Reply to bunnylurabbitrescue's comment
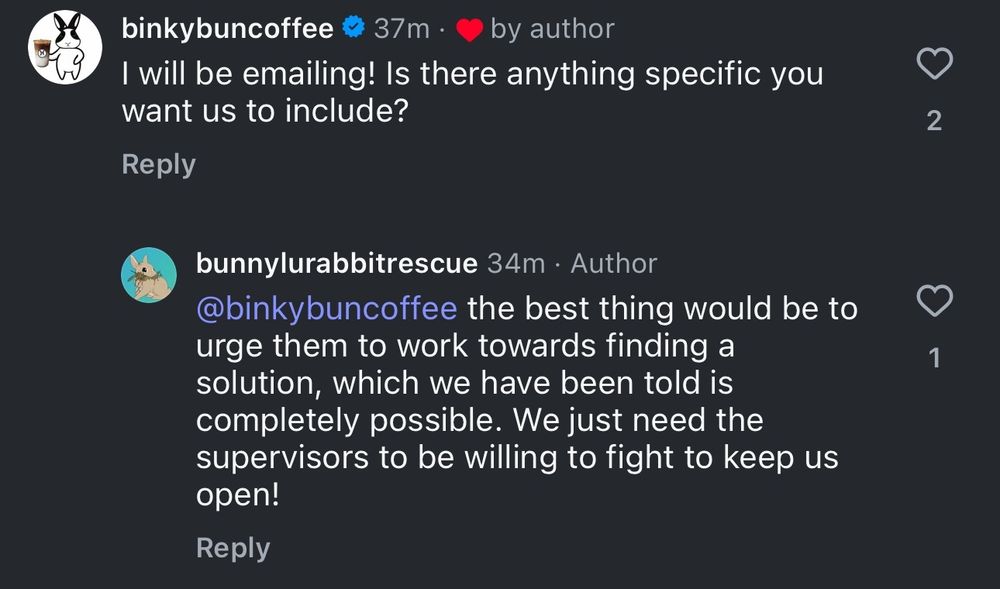Image resolution: width=1000 pixels, height=589 pixels. pos(233,549)
